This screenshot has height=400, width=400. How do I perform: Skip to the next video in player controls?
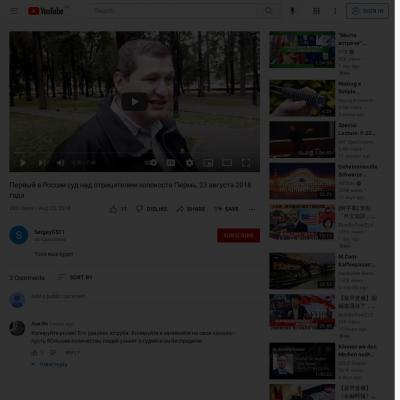[x=42, y=163]
